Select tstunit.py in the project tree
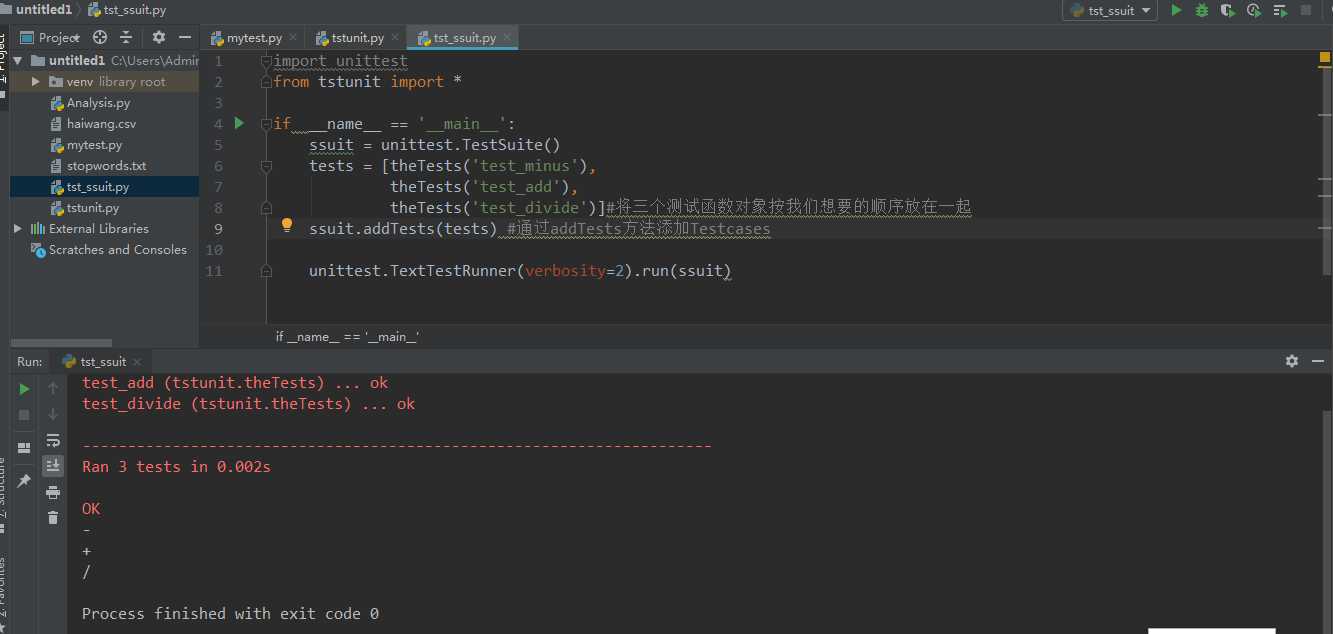1333x634 pixels. [x=93, y=208]
